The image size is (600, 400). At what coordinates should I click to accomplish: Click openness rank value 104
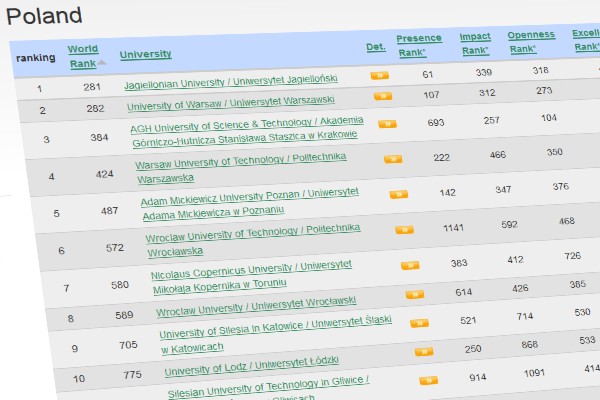(549, 118)
